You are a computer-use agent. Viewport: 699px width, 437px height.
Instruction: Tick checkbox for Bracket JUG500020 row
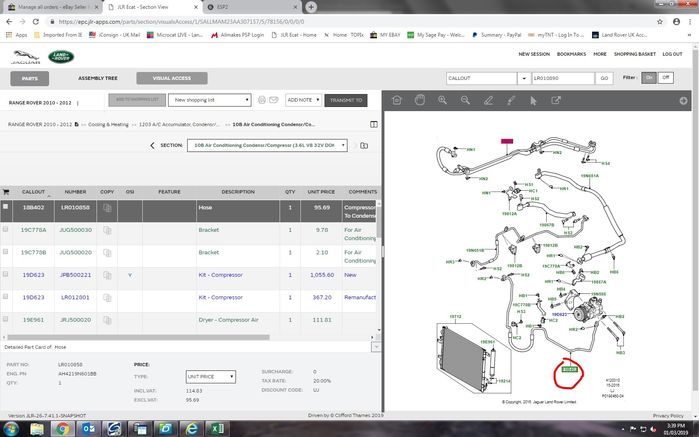point(5,251)
